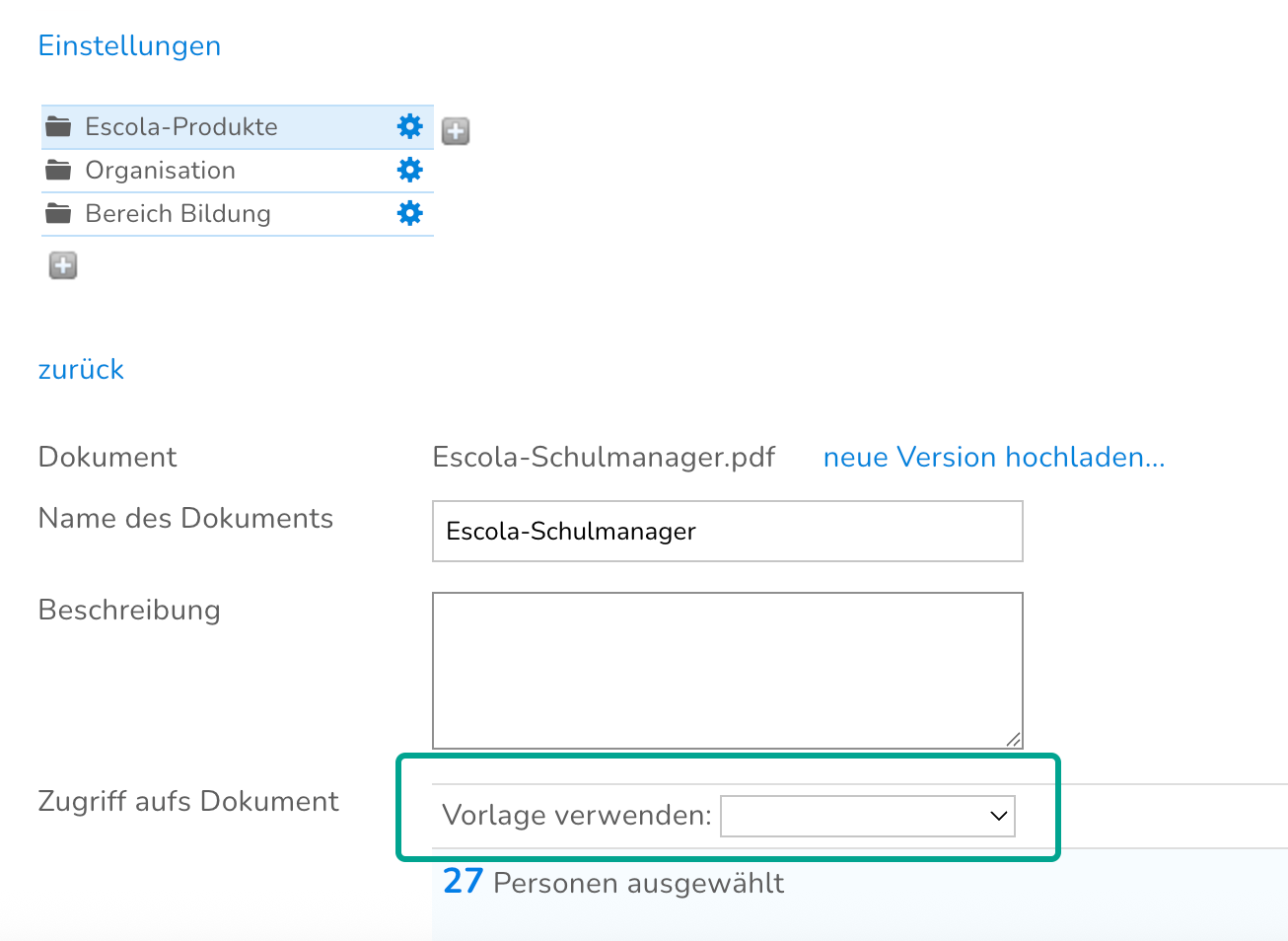
Task: Select the Organisation folder row
Action: point(237,171)
